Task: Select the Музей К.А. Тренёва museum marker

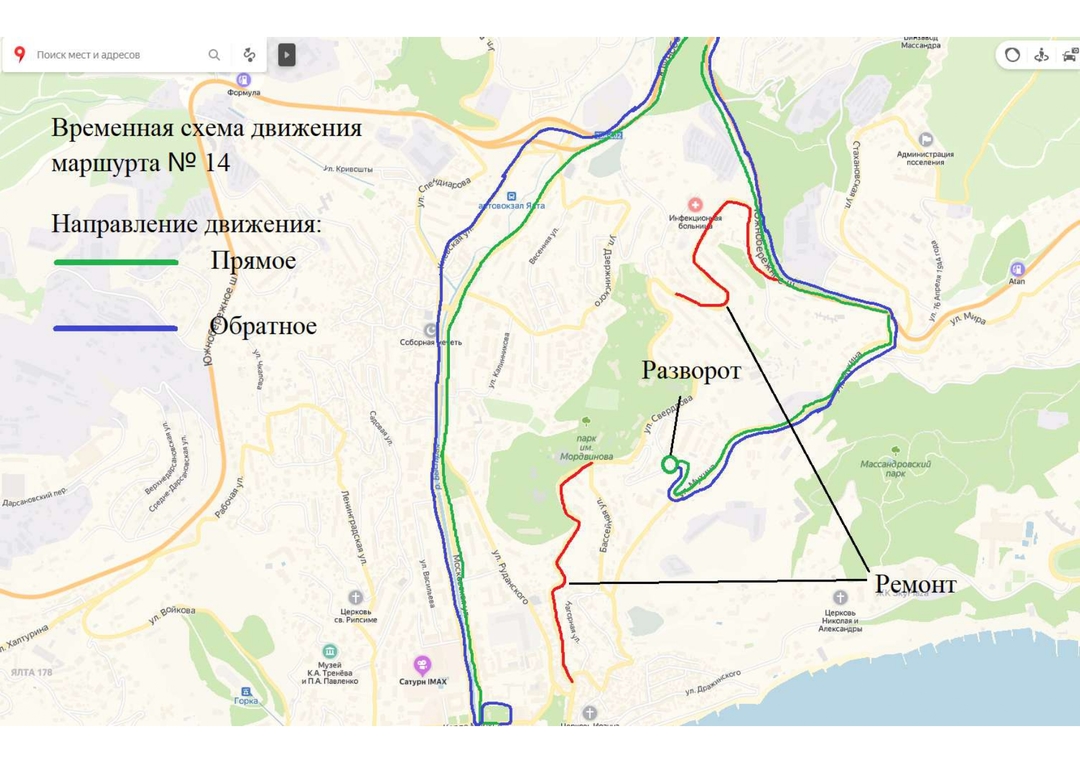Action: click(329, 652)
